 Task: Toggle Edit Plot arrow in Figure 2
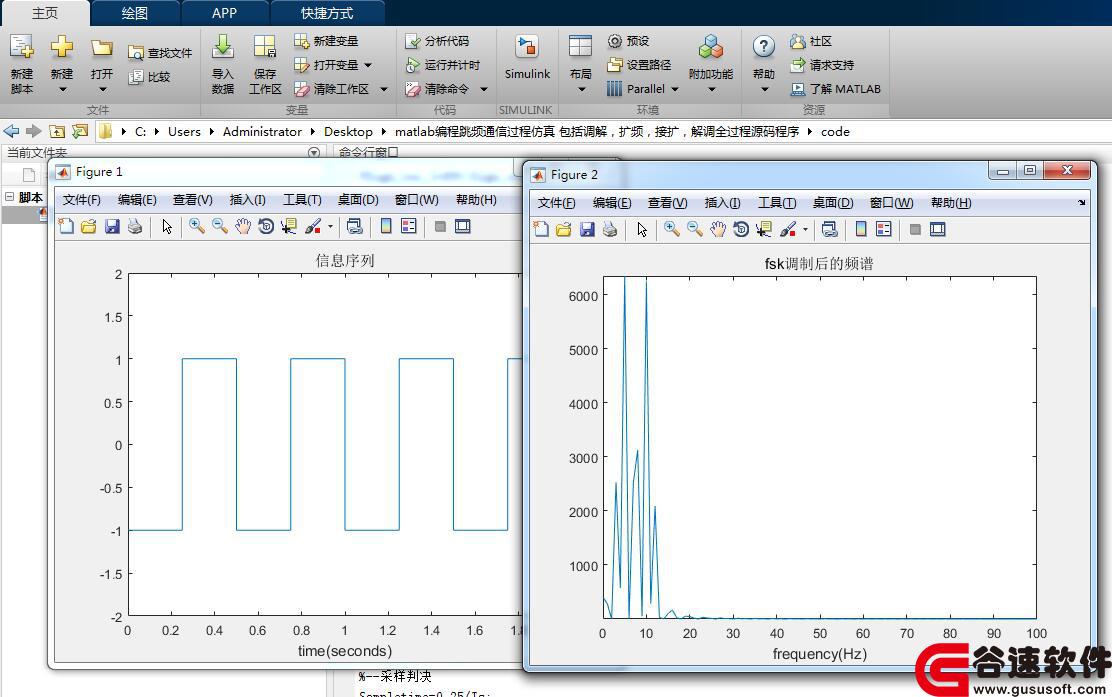click(642, 229)
